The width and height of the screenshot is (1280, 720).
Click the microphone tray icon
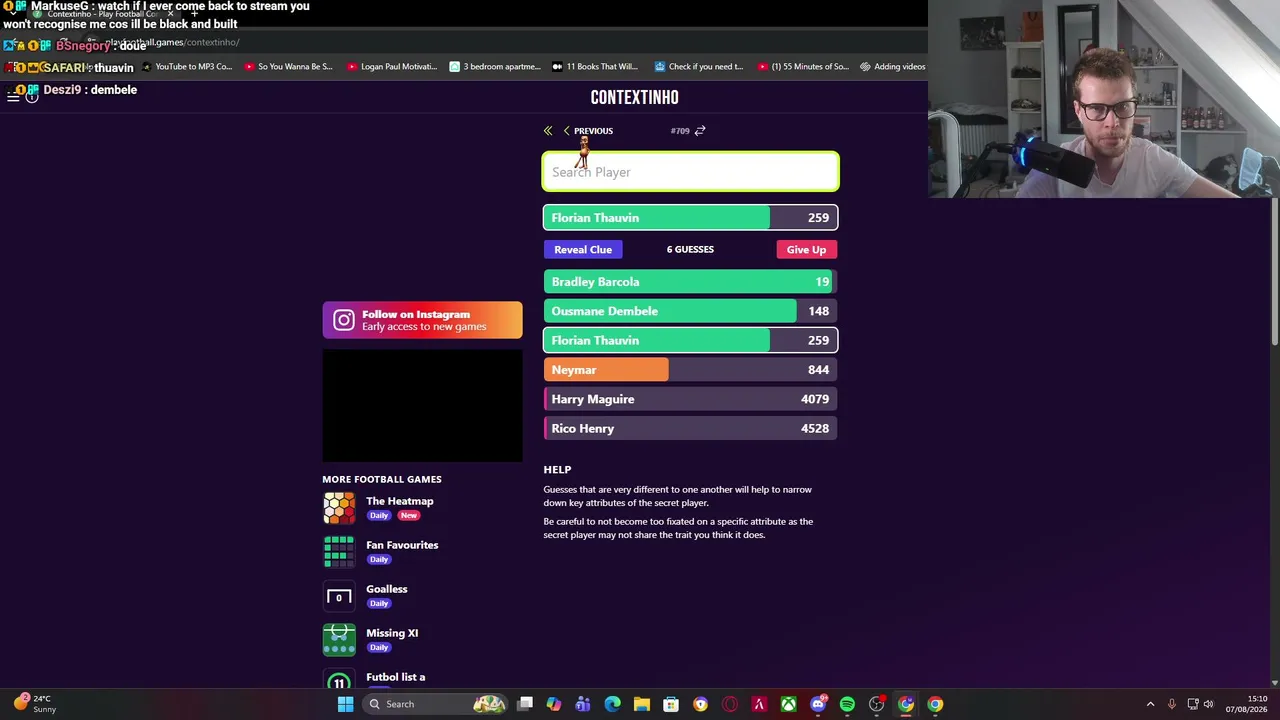[1172, 704]
